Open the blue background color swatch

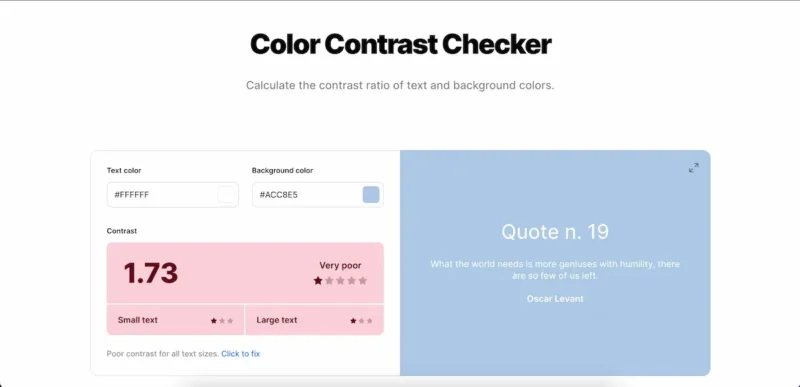(371, 195)
